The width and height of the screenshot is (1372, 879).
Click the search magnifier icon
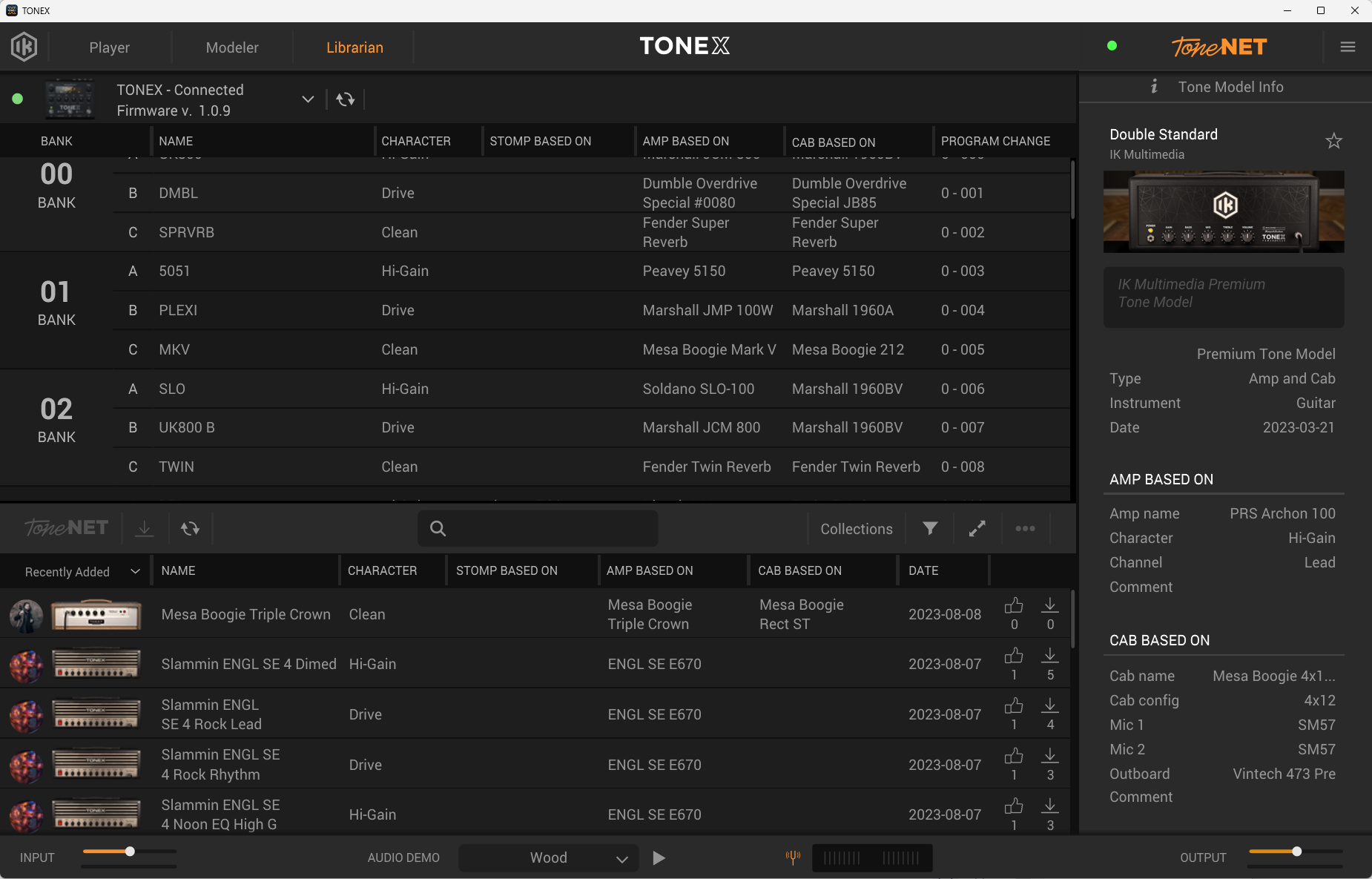[x=438, y=528]
